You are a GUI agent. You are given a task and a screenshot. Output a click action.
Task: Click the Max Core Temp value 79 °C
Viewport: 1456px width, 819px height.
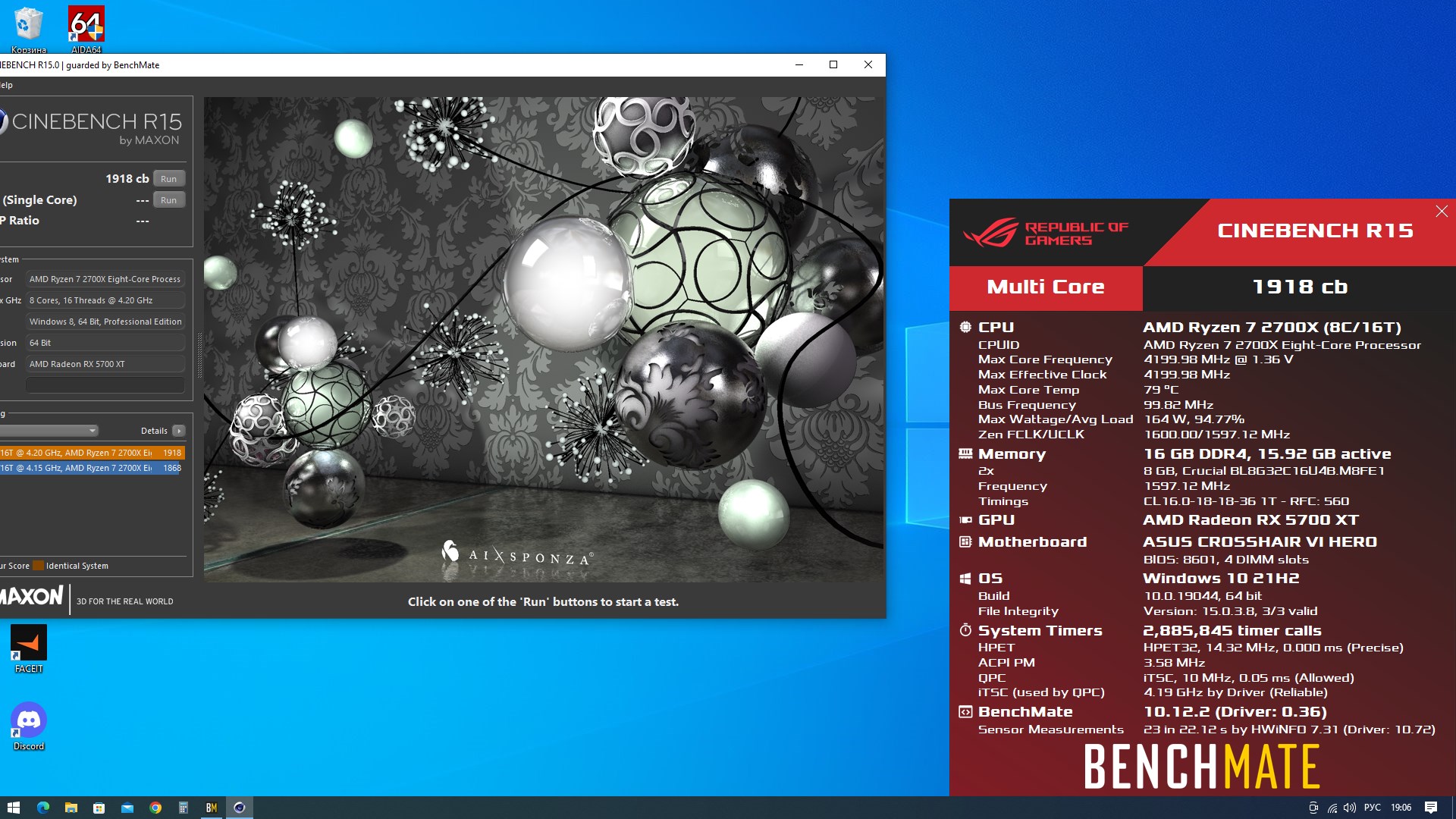pos(1161,390)
